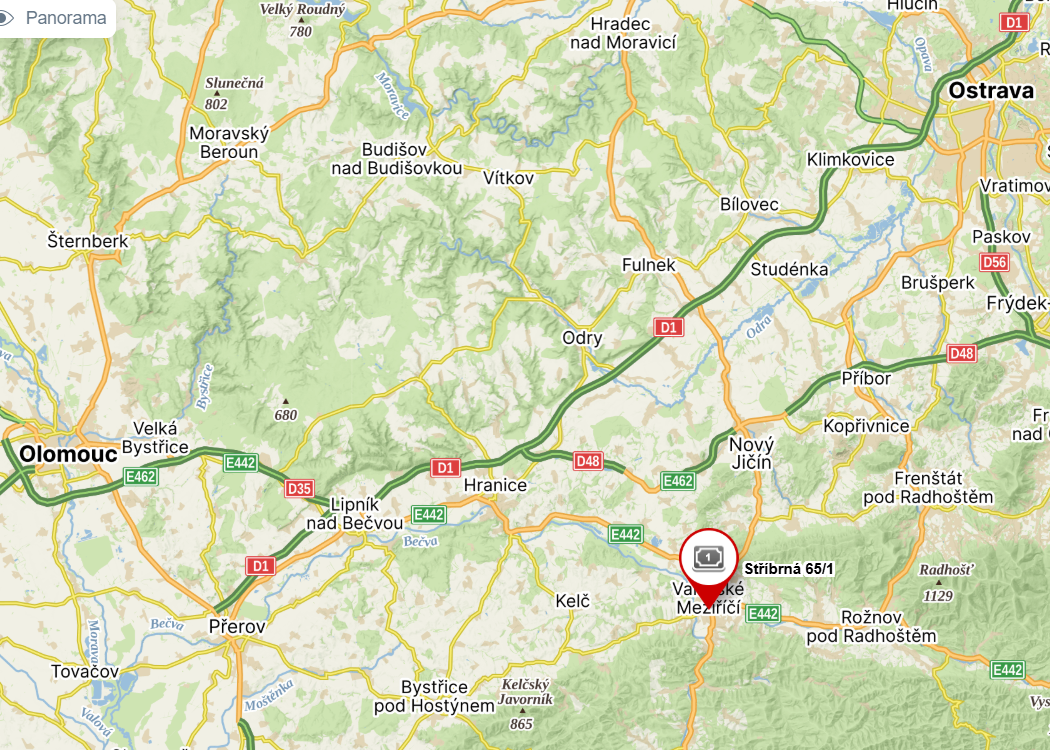Click the D48 shield near Příbor
This screenshot has height=750, width=1050.
click(962, 354)
